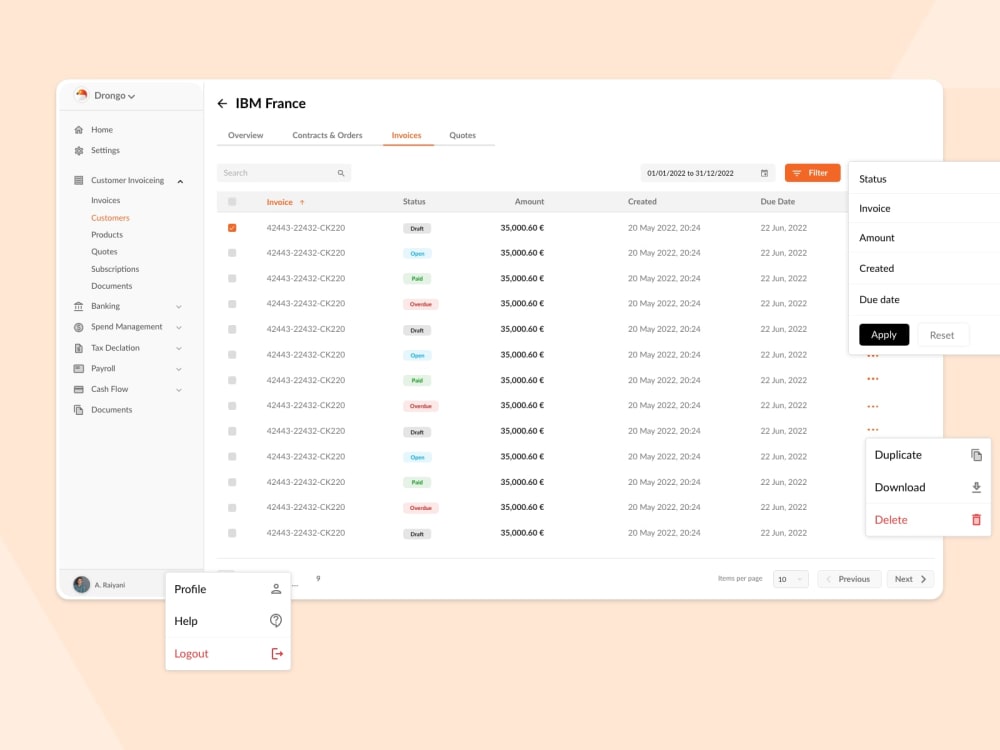Image resolution: width=1000 pixels, height=750 pixels.
Task: Click the search magnifier icon
Action: coord(341,173)
